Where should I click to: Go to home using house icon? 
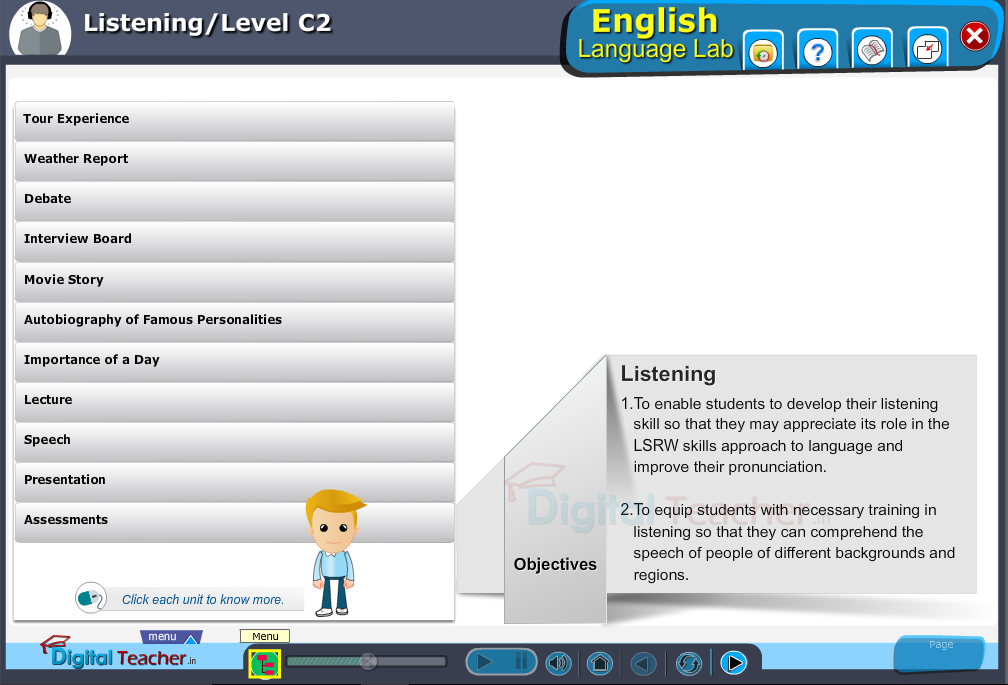click(x=599, y=662)
